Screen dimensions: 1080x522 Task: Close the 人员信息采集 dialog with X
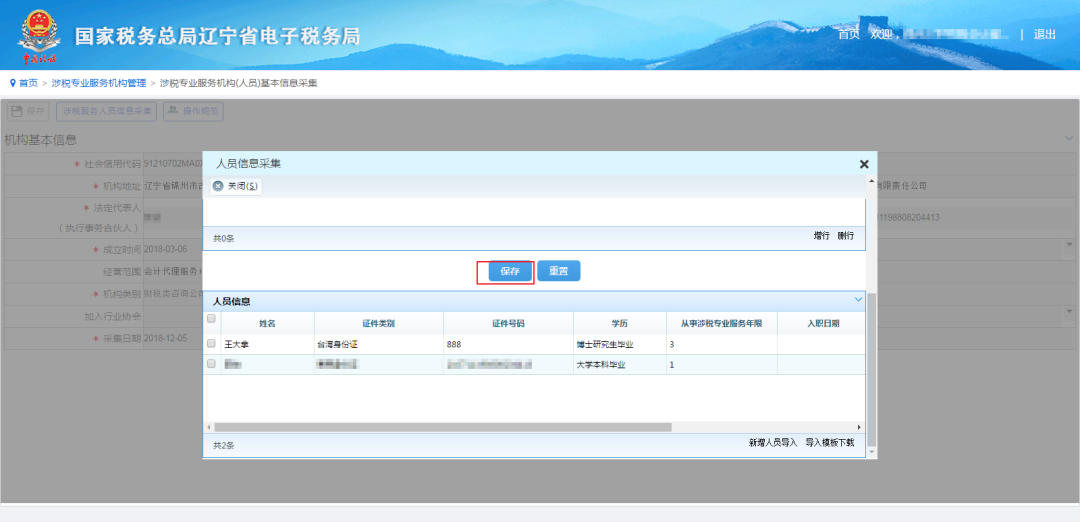click(x=864, y=164)
